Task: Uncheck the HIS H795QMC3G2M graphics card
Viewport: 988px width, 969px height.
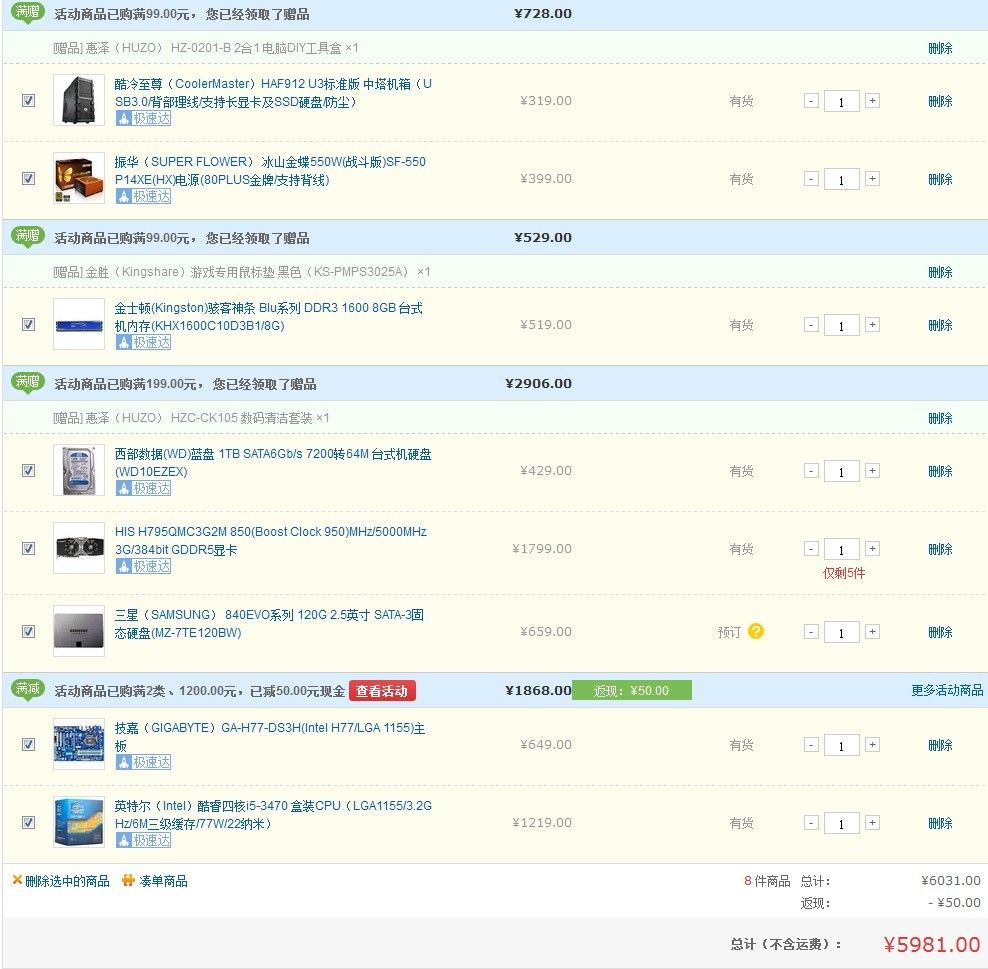Action: 28,549
